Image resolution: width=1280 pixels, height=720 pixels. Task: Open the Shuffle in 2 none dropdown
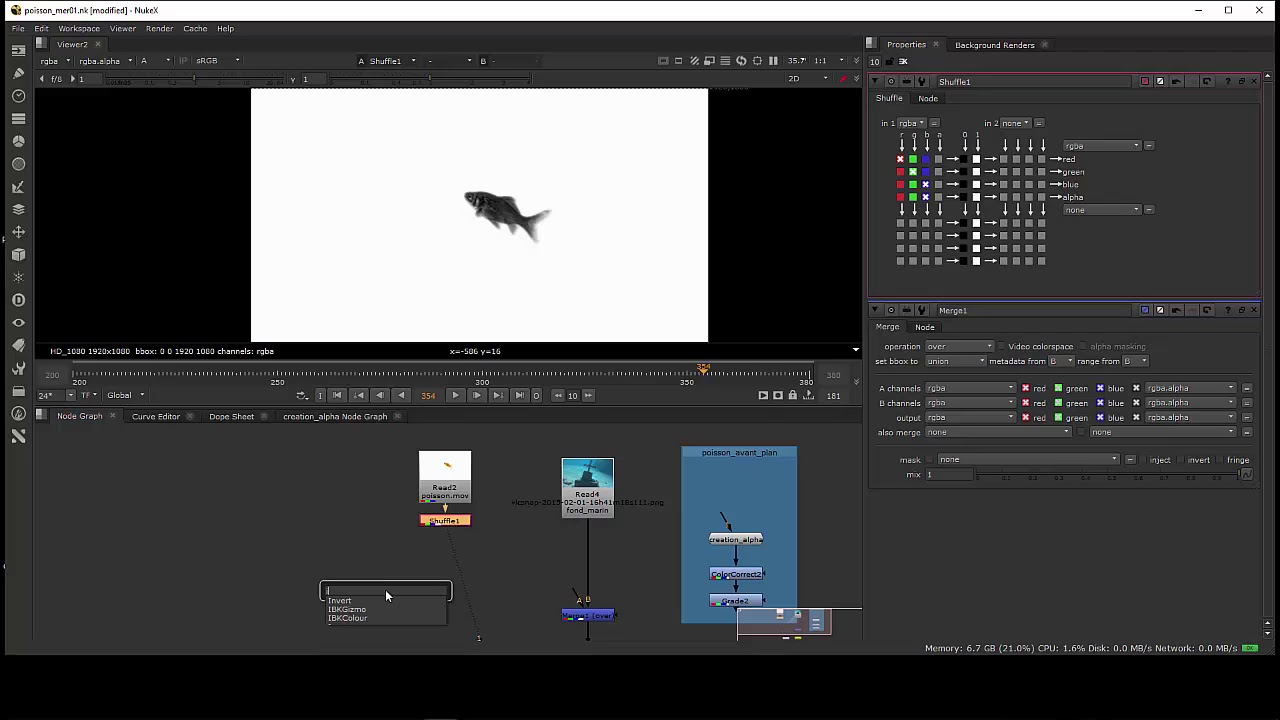coord(1015,123)
